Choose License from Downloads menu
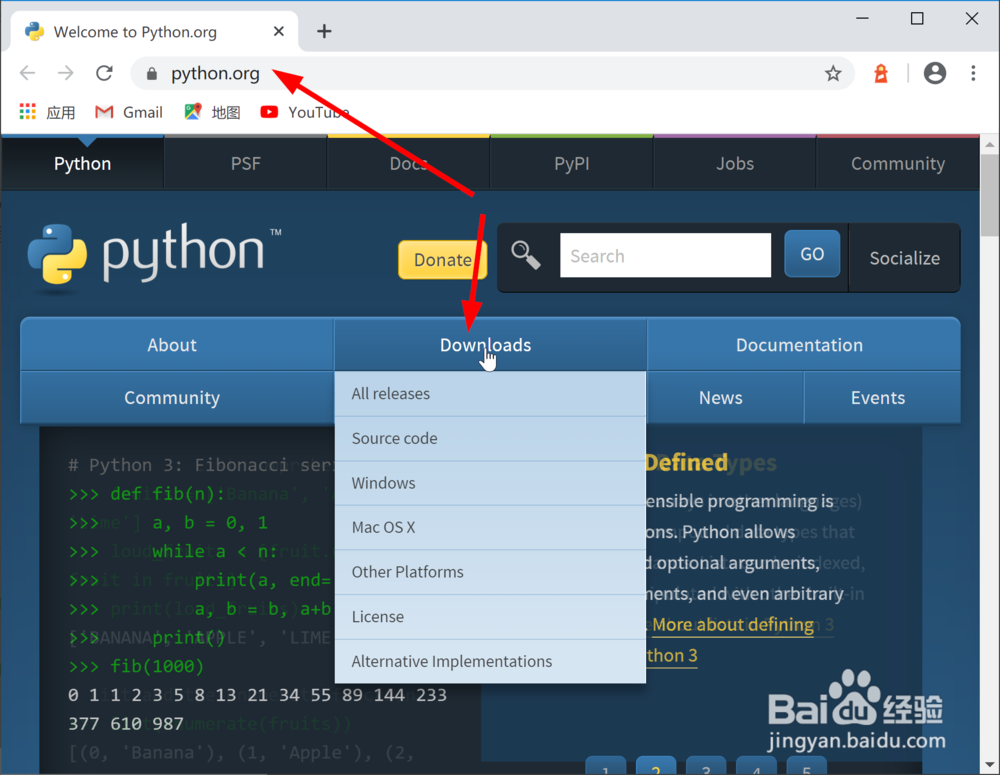This screenshot has width=1000, height=775. [x=490, y=617]
